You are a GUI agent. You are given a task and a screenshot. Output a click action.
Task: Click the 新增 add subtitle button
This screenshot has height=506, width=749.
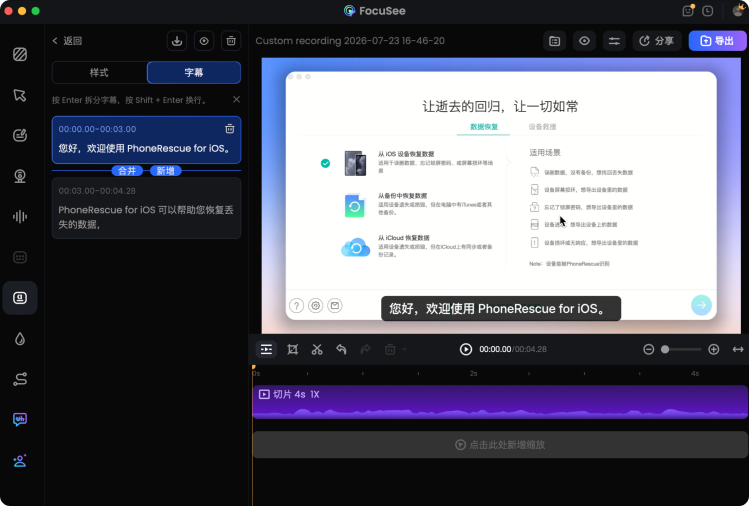pos(166,171)
